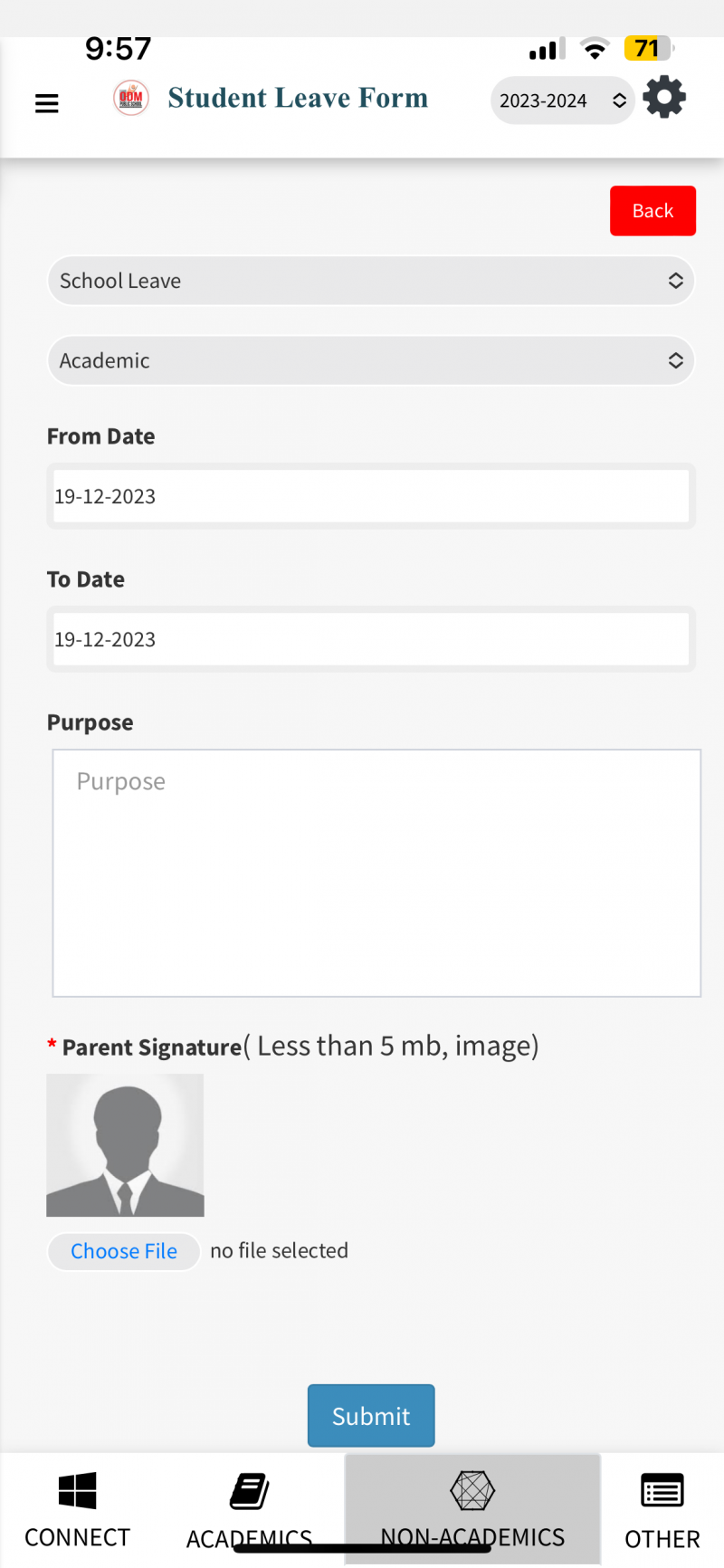Click the ODM school logo
Viewport: 724px width, 1568px height.
tap(131, 99)
